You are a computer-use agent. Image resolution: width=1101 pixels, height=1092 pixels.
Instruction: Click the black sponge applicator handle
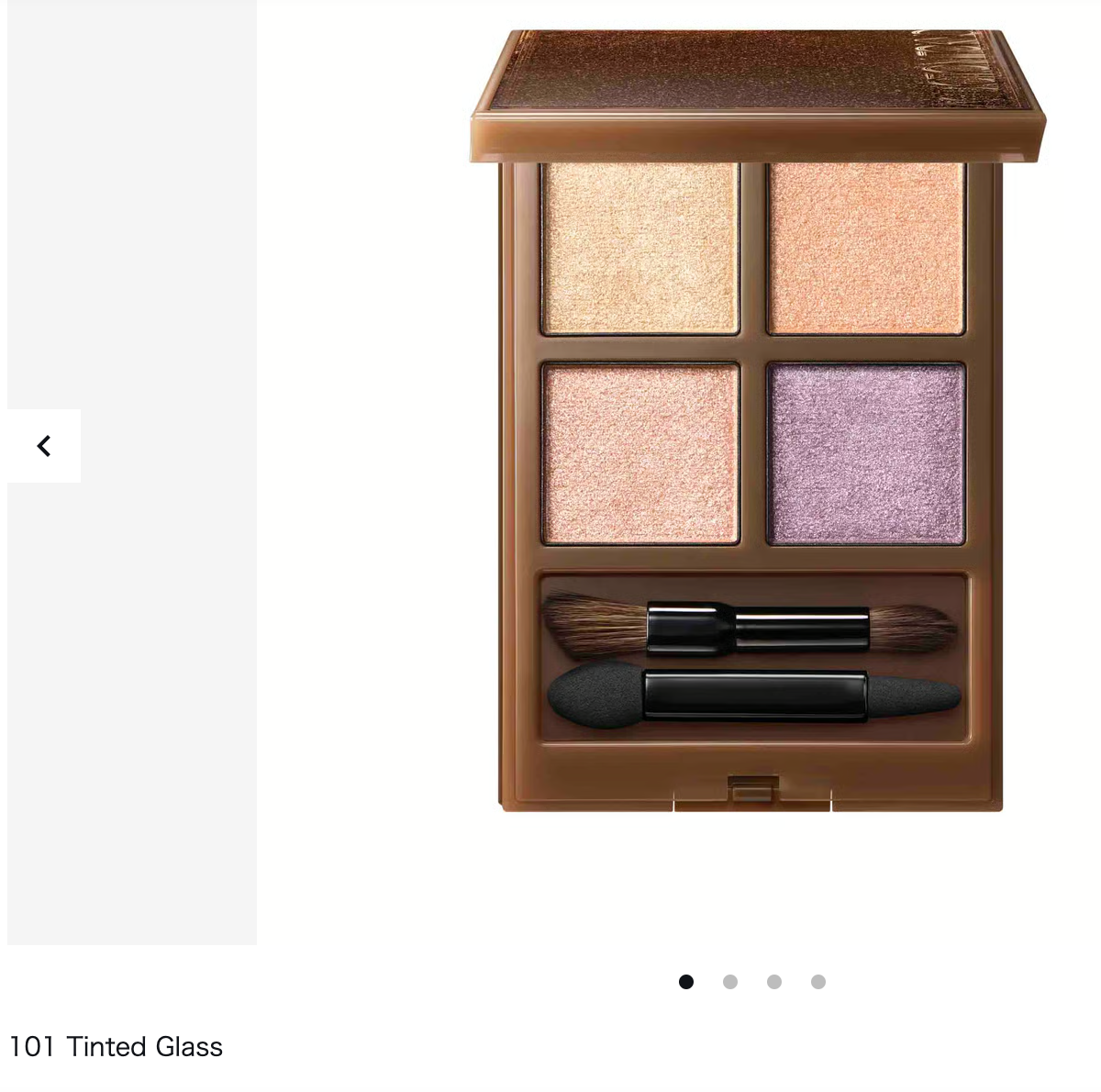755,695
